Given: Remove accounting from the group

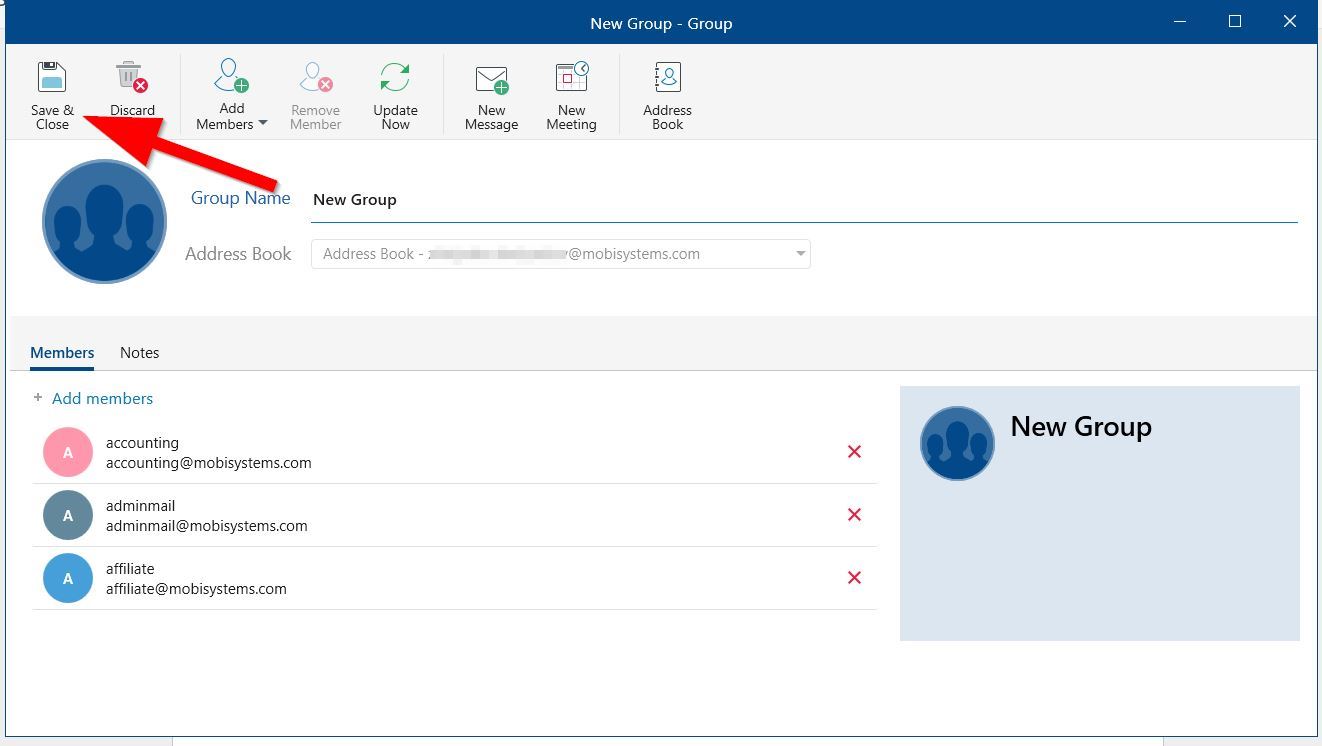Looking at the screenshot, I should coord(854,452).
